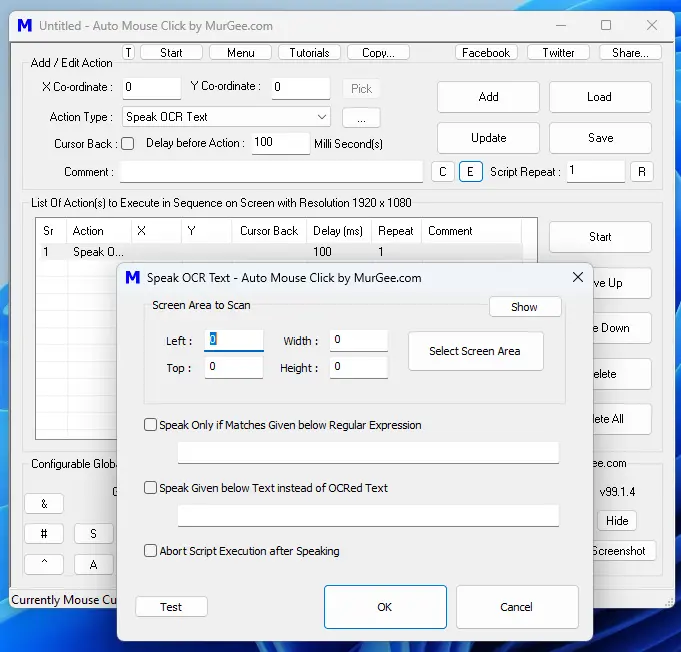This screenshot has width=681, height=652.
Task: Click the Load button
Action: (600, 97)
